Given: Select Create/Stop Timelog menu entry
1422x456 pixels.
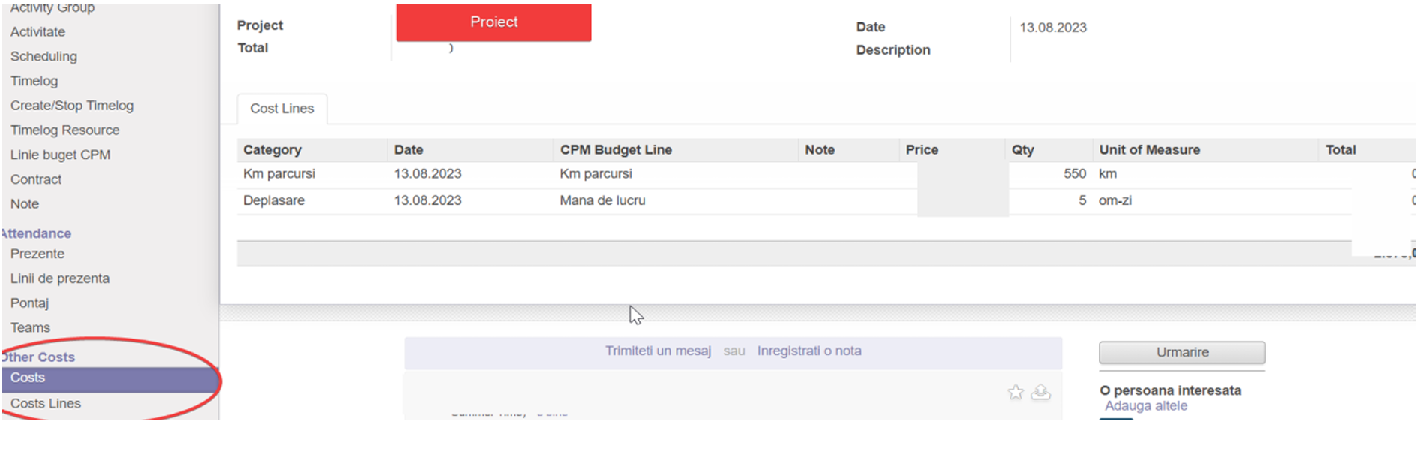Looking at the screenshot, I should pyautogui.click(x=72, y=106).
